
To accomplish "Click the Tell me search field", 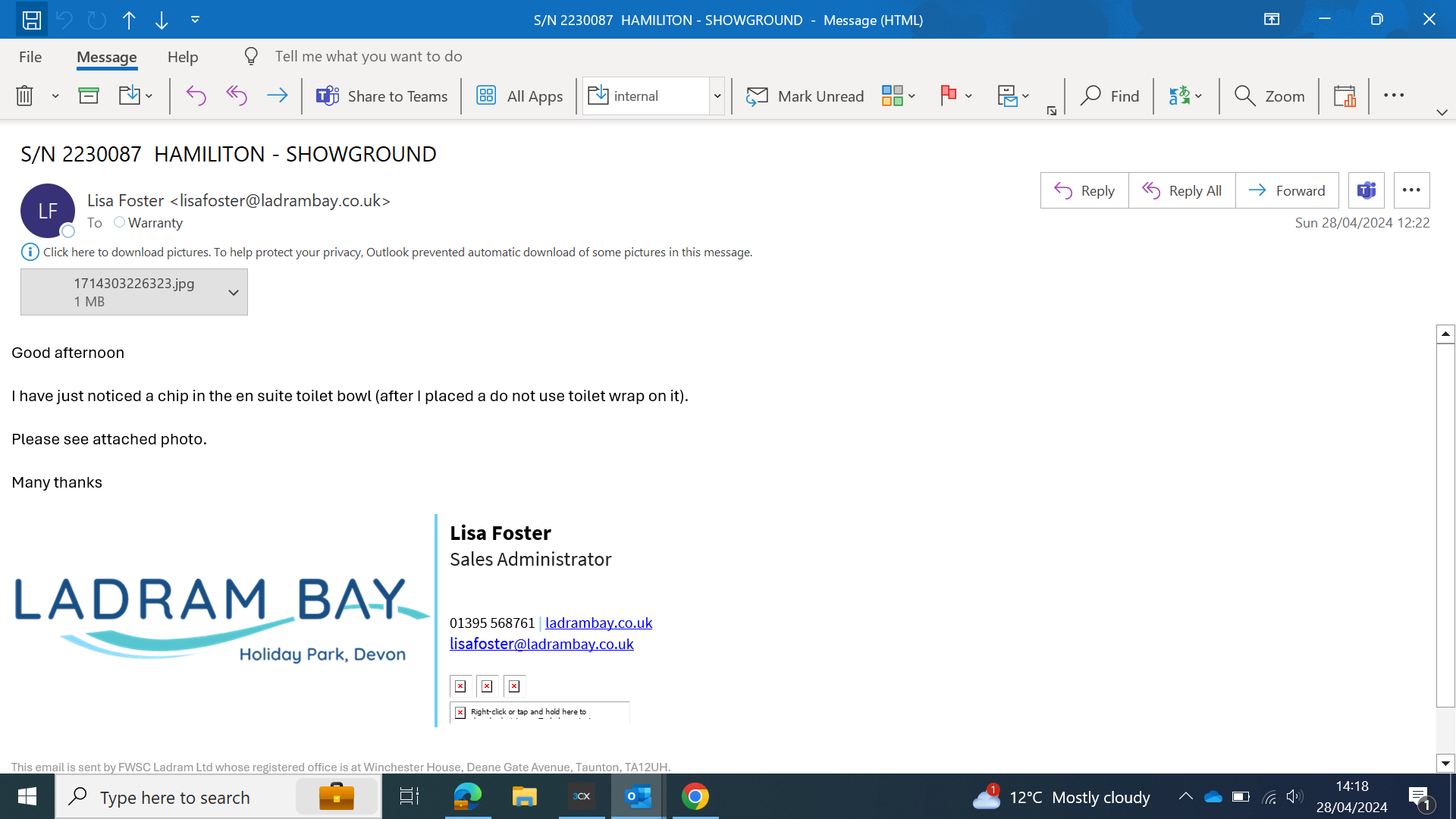I will pyautogui.click(x=369, y=57).
